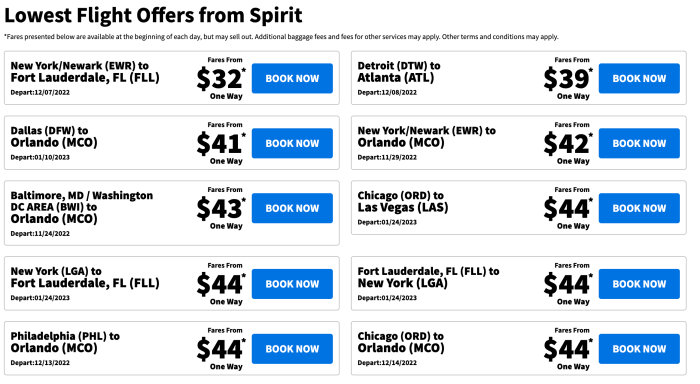Book the Philadelphia to Orlando $44 flight

tap(292, 349)
